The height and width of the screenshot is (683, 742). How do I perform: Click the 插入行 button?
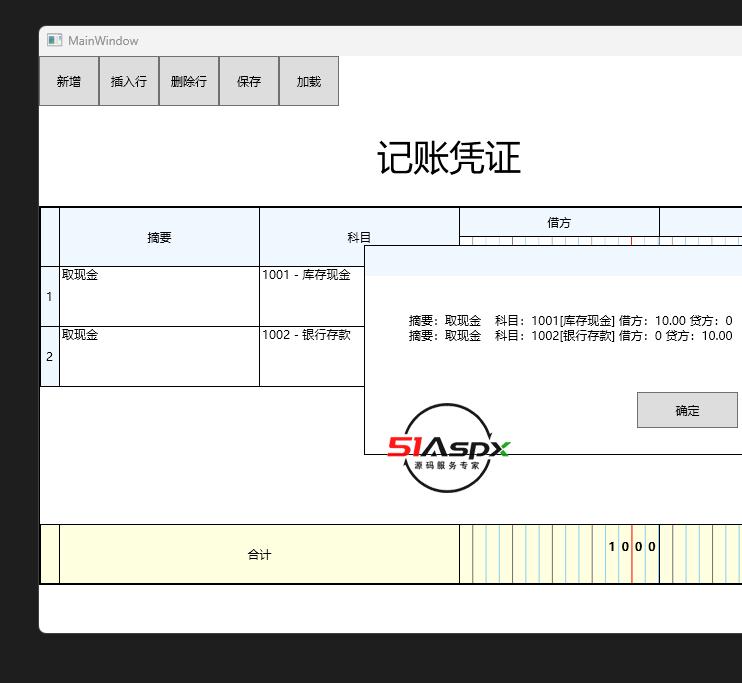tap(129, 81)
